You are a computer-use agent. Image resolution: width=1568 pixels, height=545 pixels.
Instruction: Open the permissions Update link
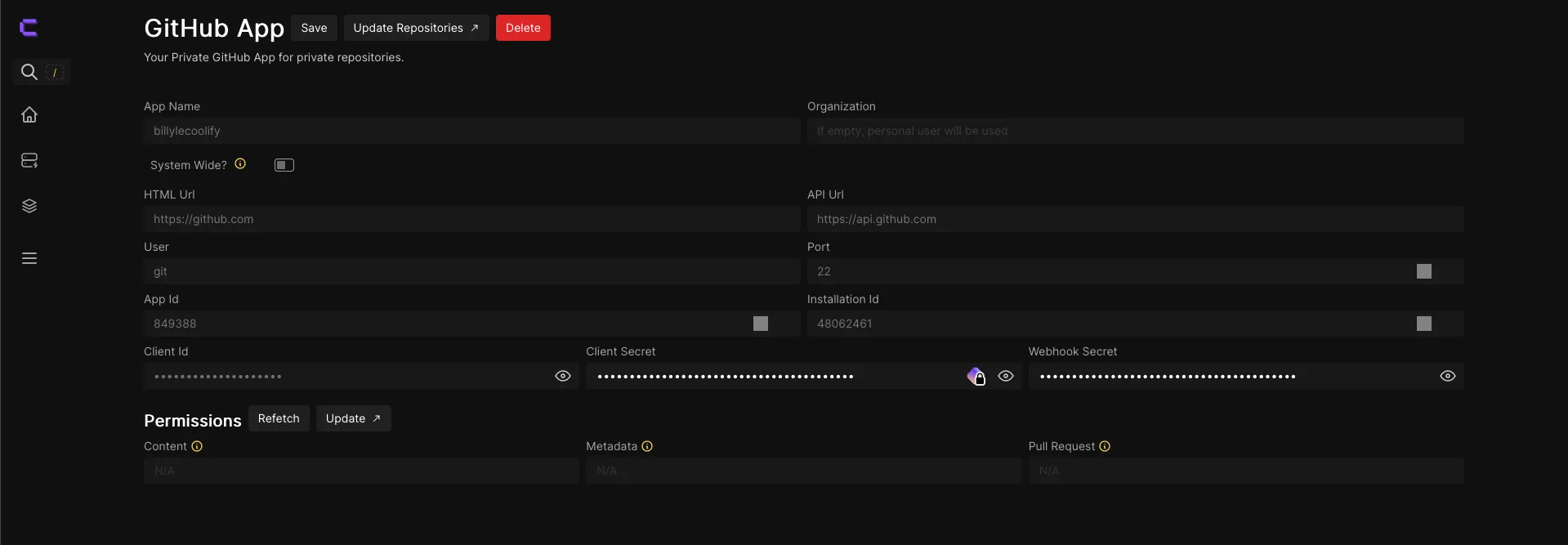pos(353,418)
